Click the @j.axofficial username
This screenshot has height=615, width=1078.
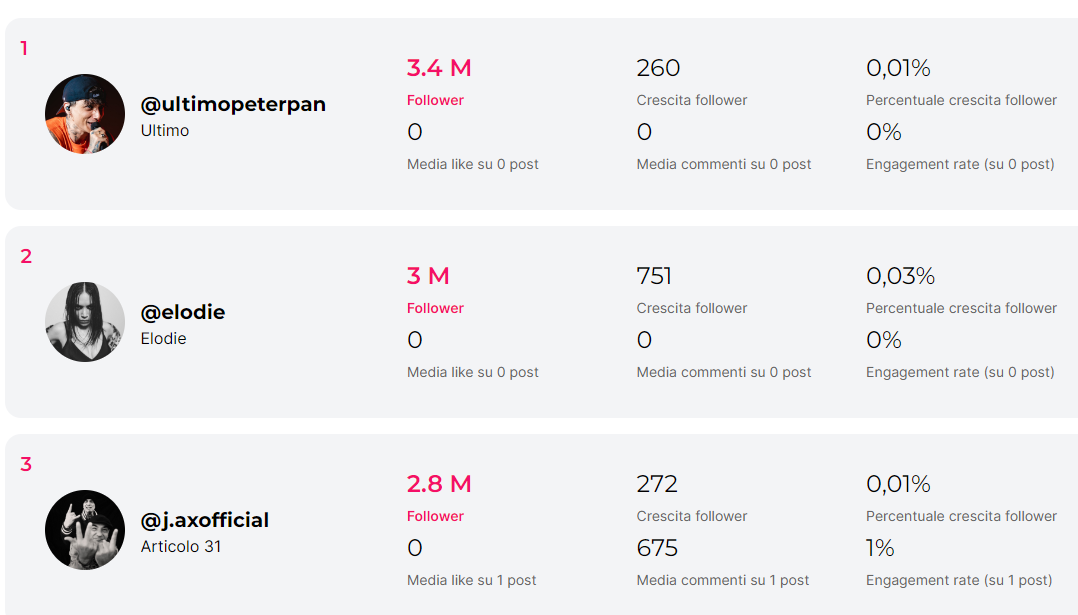[x=205, y=520]
